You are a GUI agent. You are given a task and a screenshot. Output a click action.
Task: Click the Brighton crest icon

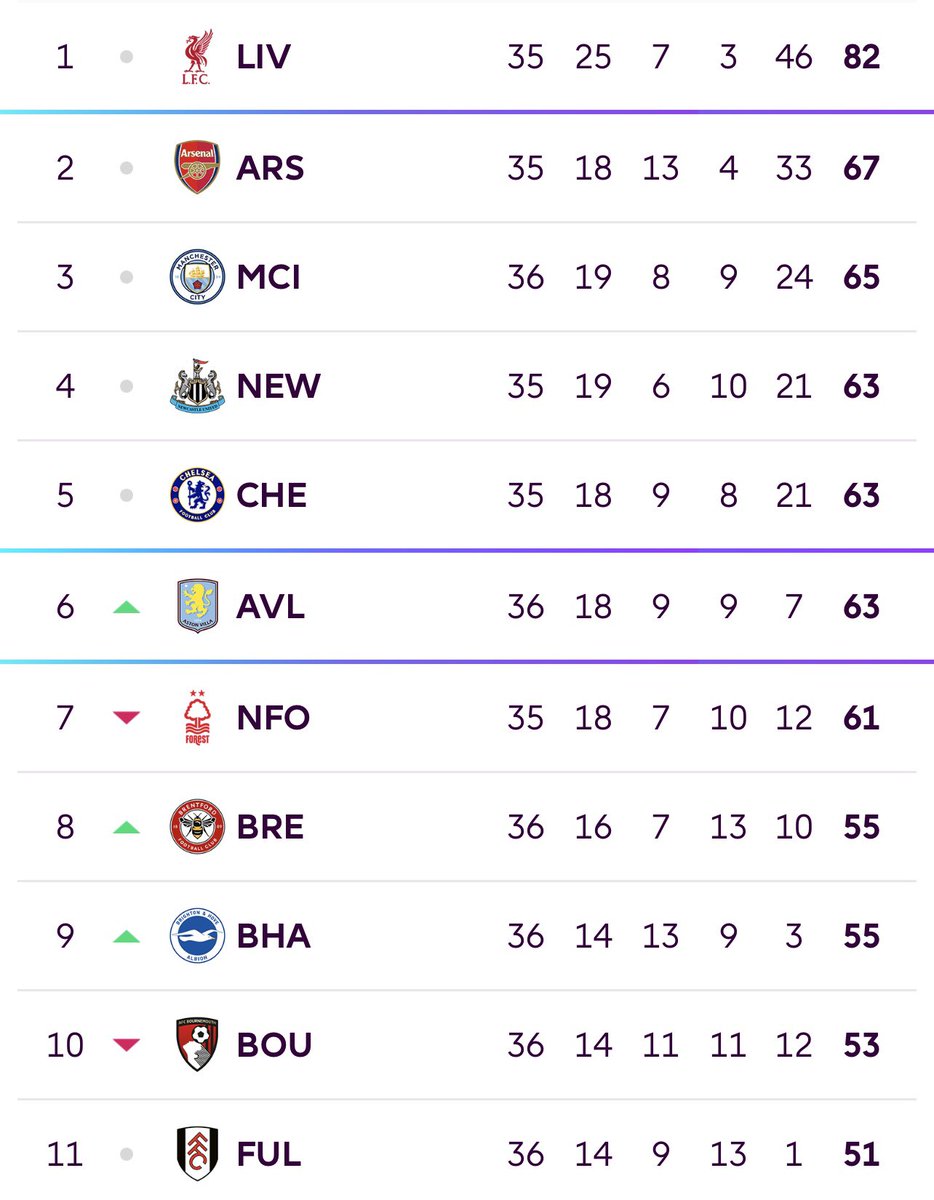(198, 936)
